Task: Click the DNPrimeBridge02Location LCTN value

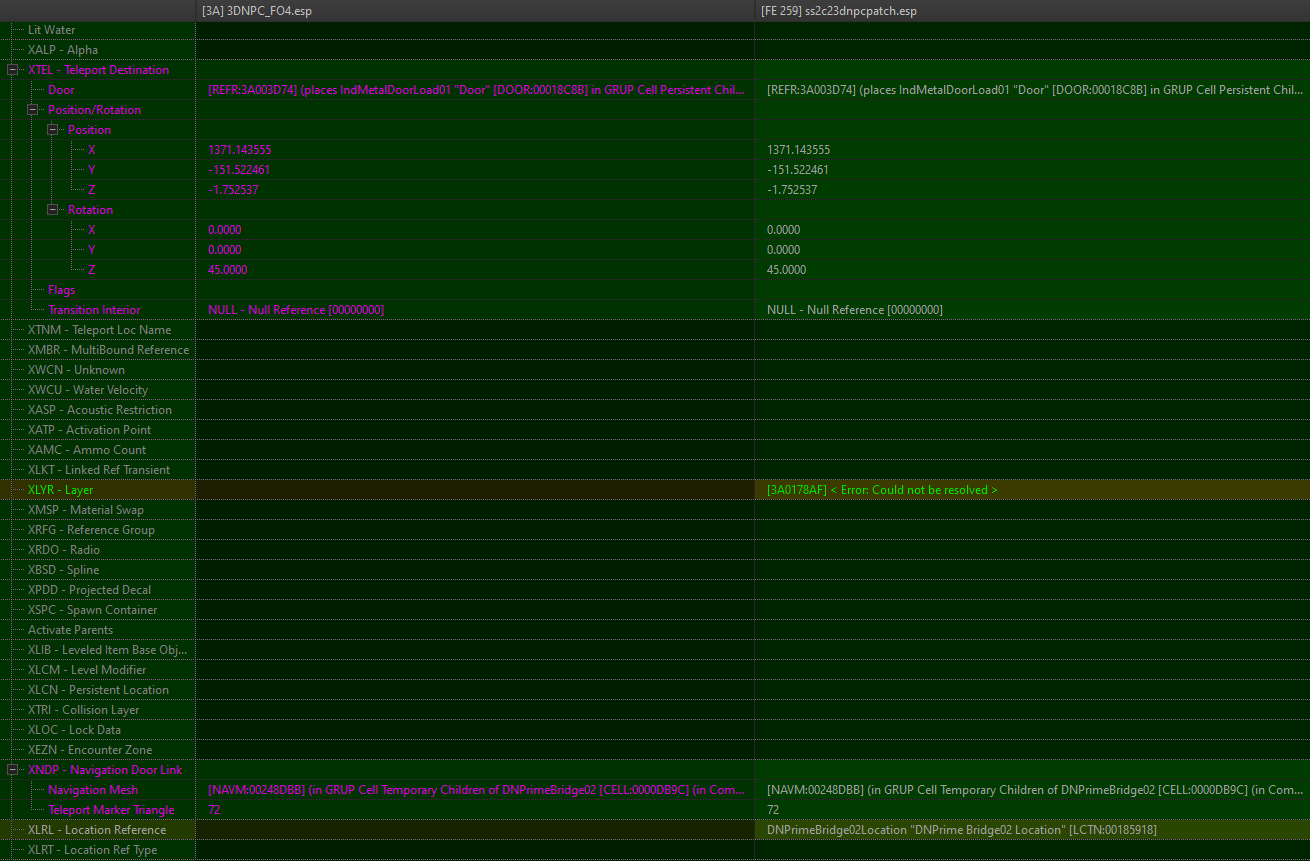Action: pos(962,830)
